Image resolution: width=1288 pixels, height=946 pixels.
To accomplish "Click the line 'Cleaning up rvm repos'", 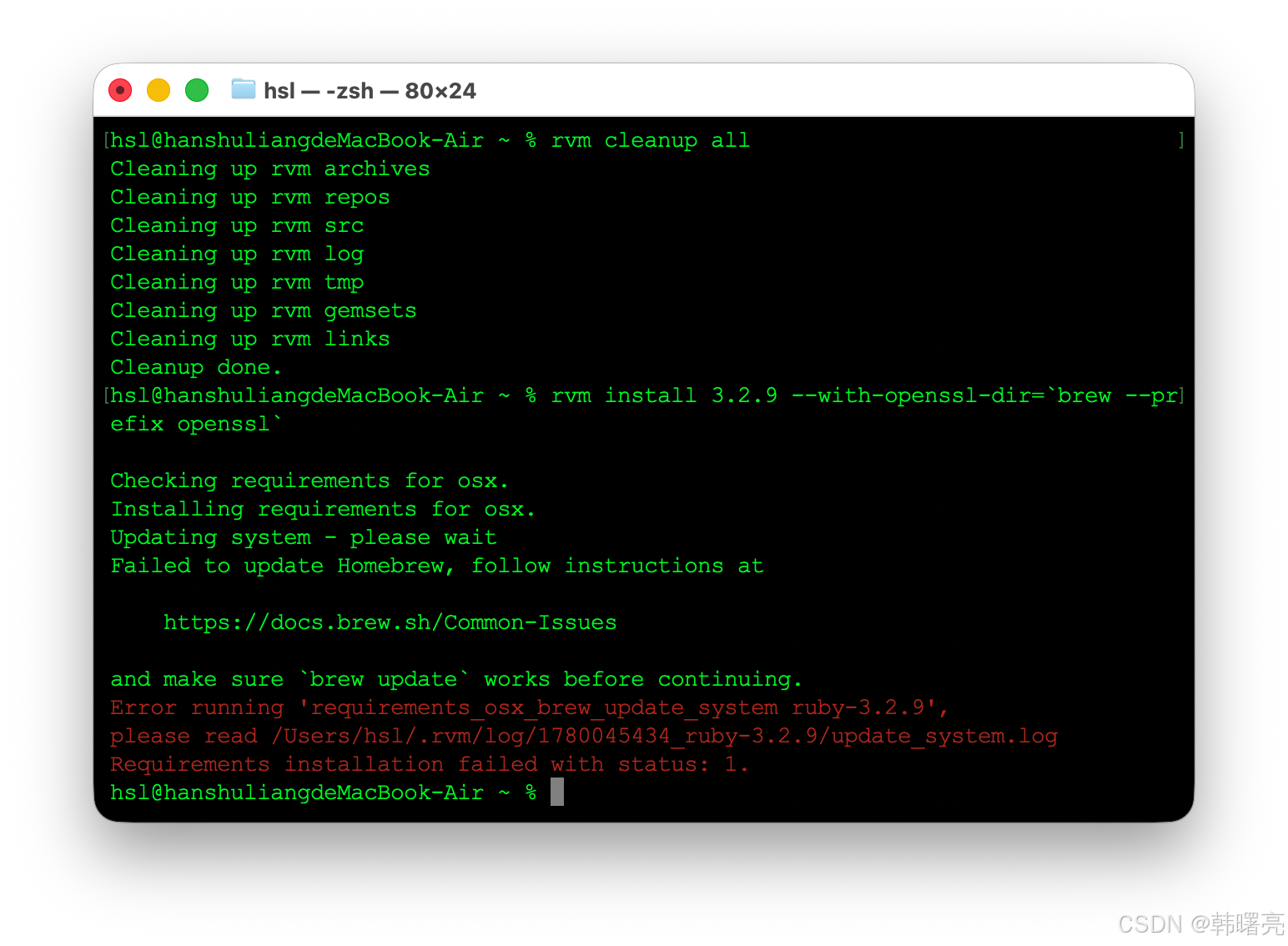I will pos(250,197).
